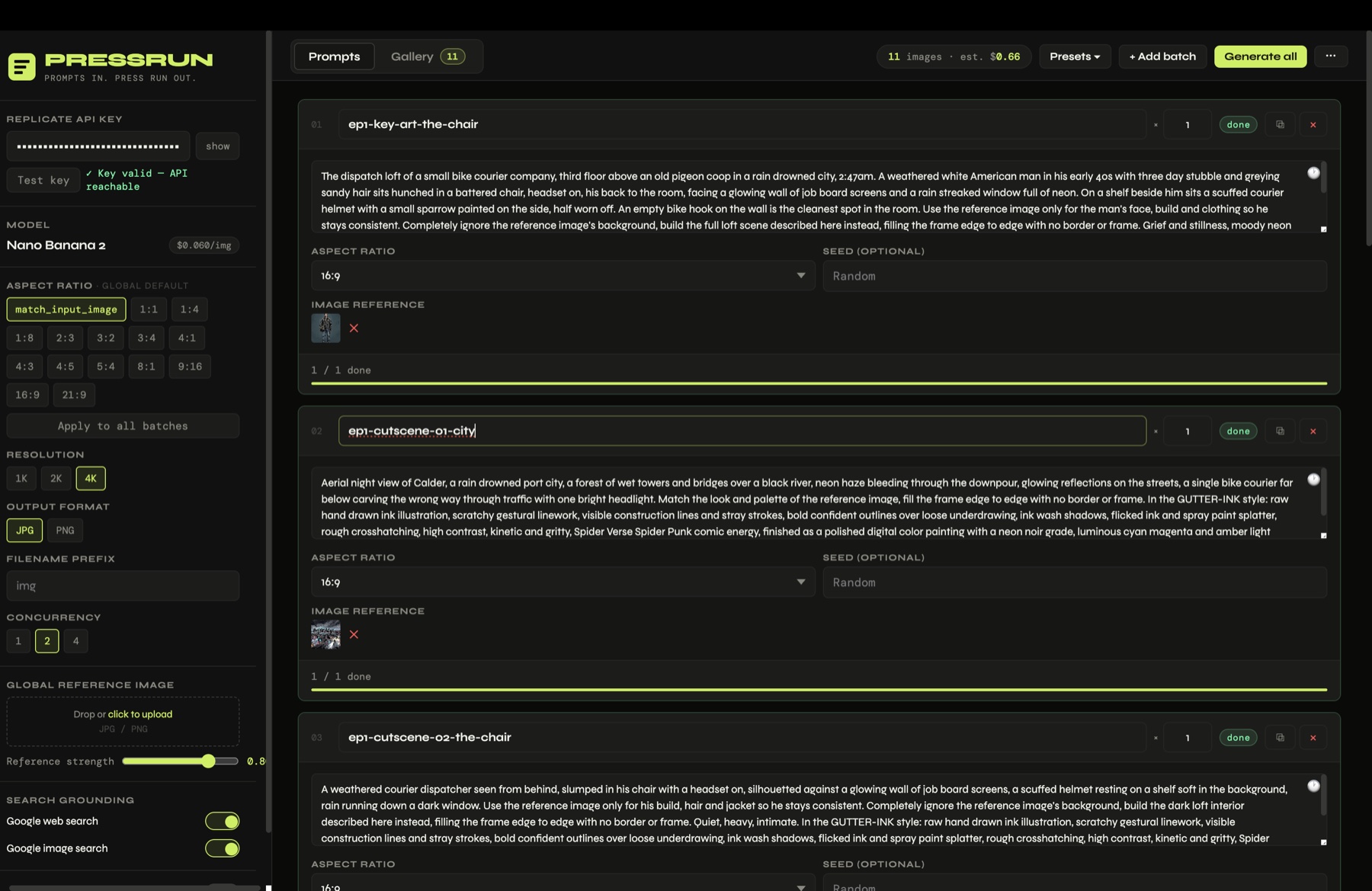The width and height of the screenshot is (1372, 891).
Task: Remove the image reference from ep1-cutscene-01-city
Action: click(354, 634)
